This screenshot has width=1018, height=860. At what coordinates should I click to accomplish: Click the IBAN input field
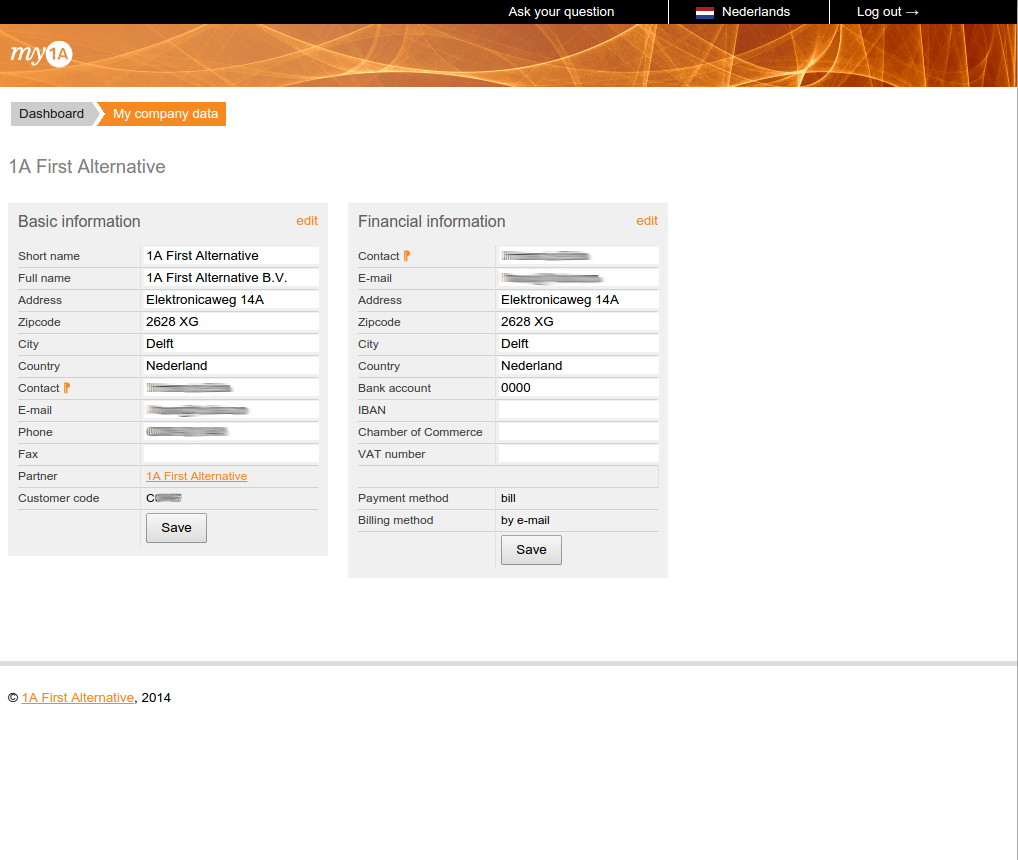click(x=578, y=410)
